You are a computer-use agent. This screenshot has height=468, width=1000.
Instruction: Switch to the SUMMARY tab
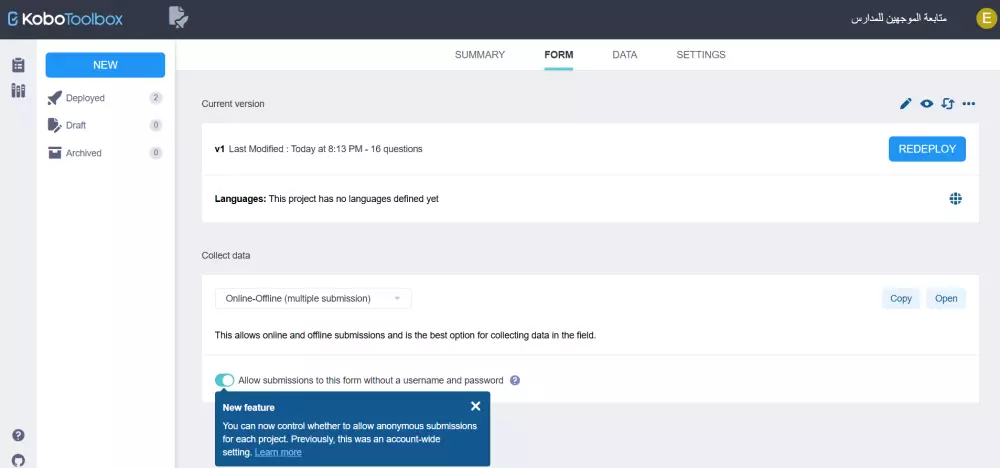tap(480, 55)
